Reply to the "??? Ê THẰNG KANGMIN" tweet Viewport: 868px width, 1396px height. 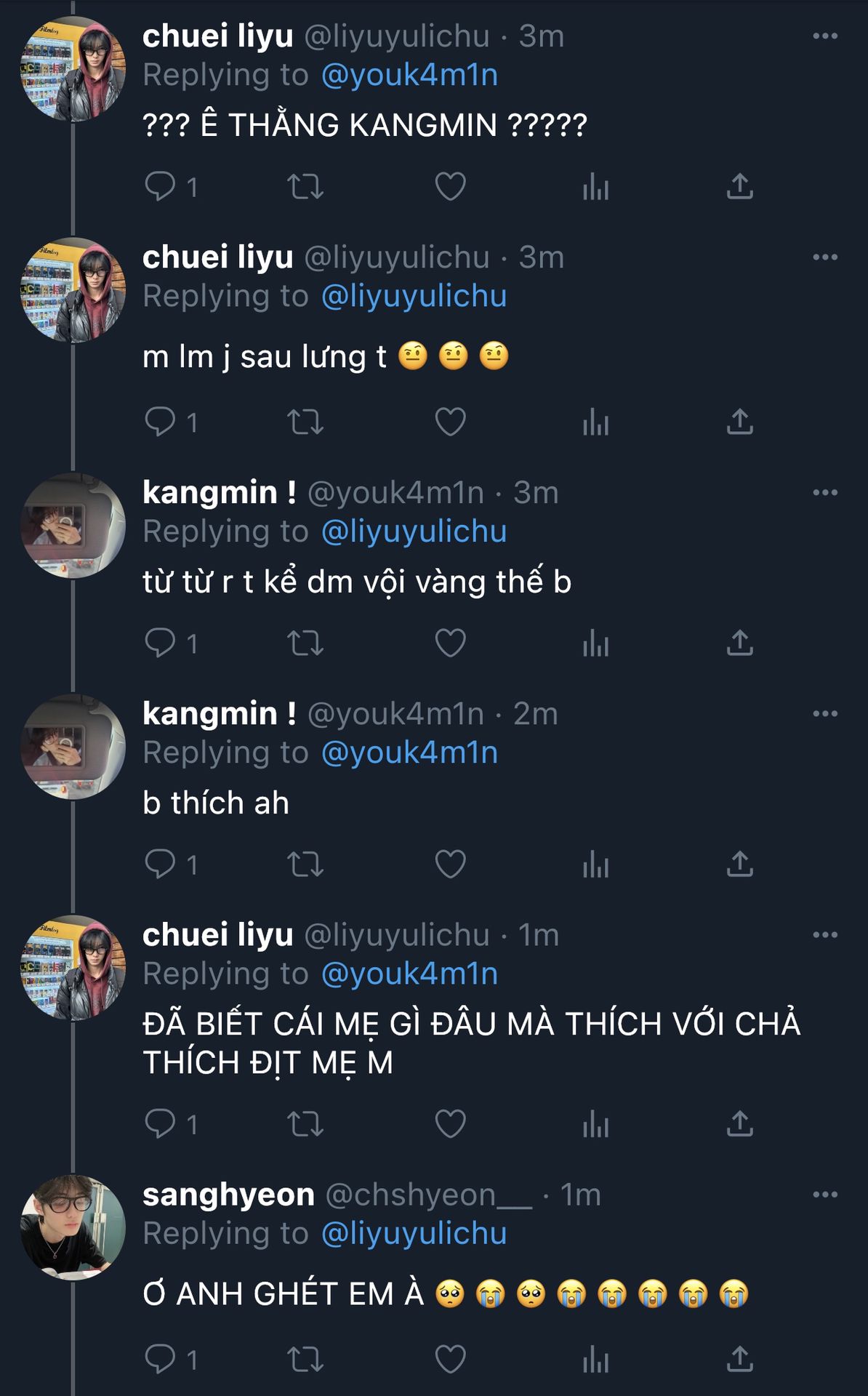(x=160, y=186)
